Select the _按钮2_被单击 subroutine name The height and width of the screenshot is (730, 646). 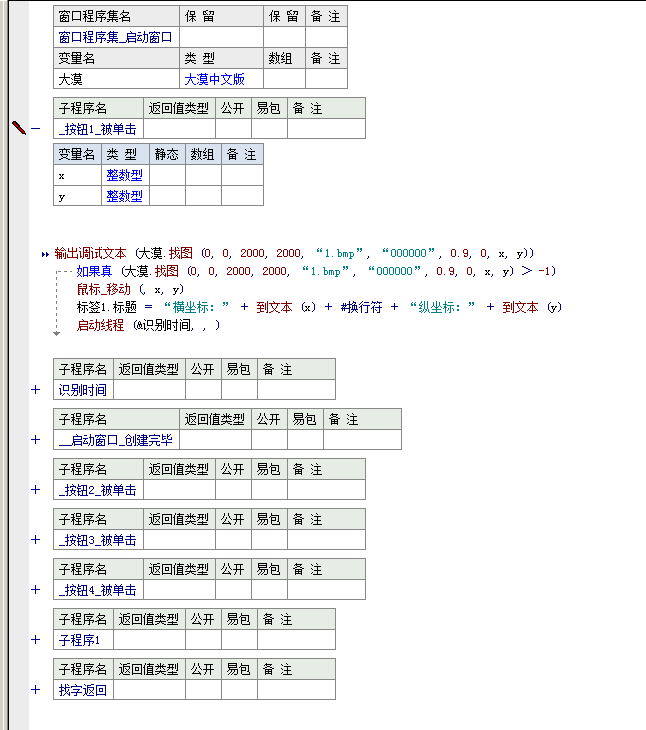(x=98, y=490)
